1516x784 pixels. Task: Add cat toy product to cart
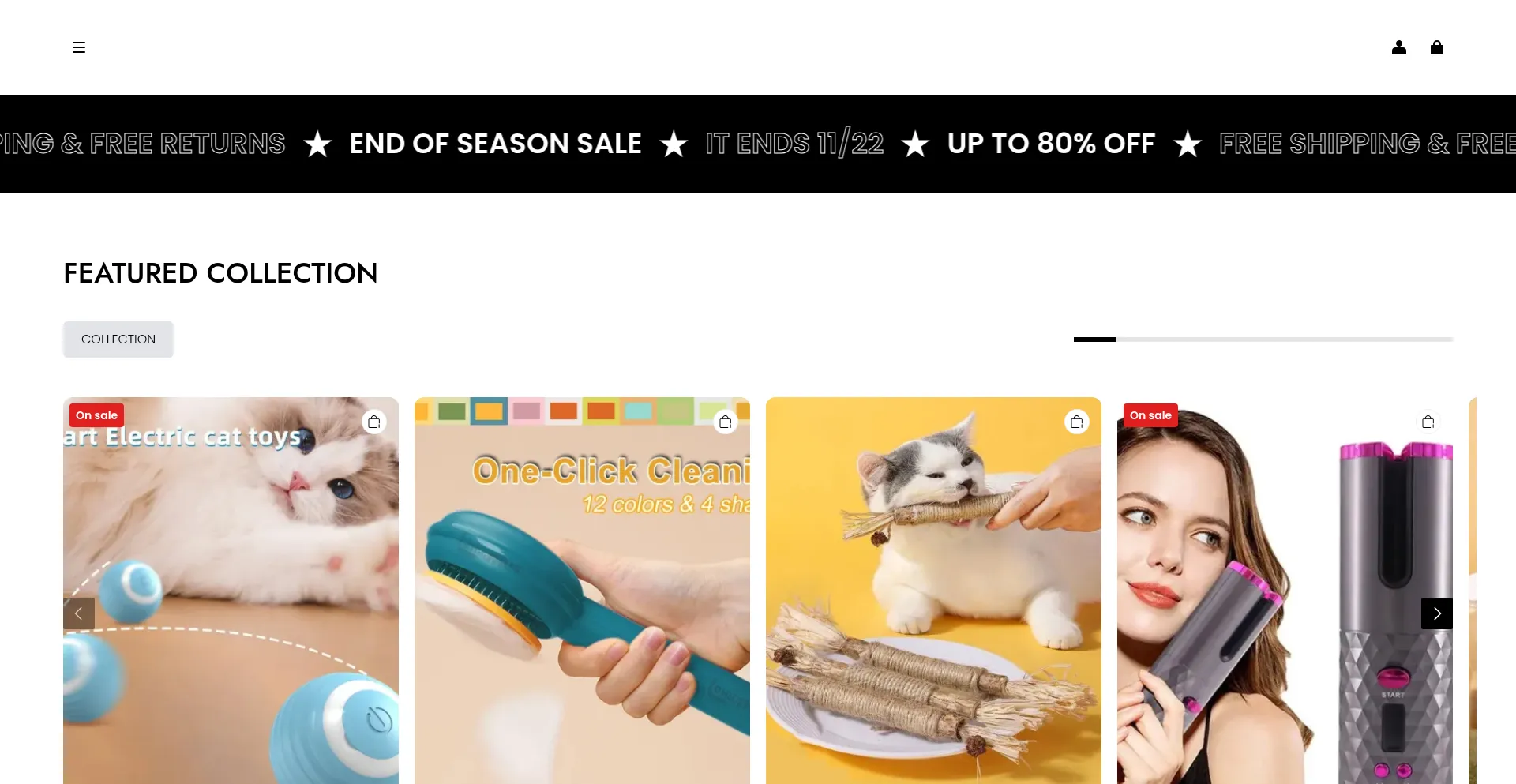tap(374, 422)
